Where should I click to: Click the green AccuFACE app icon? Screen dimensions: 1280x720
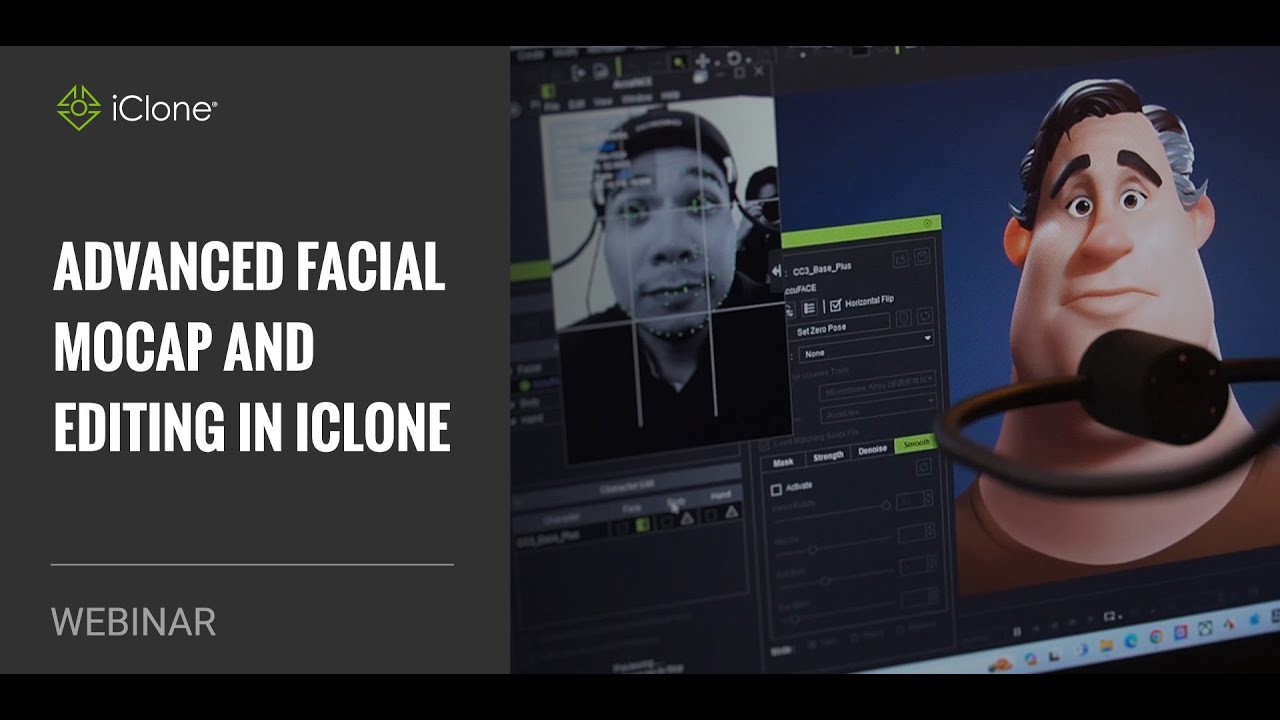coord(548,92)
